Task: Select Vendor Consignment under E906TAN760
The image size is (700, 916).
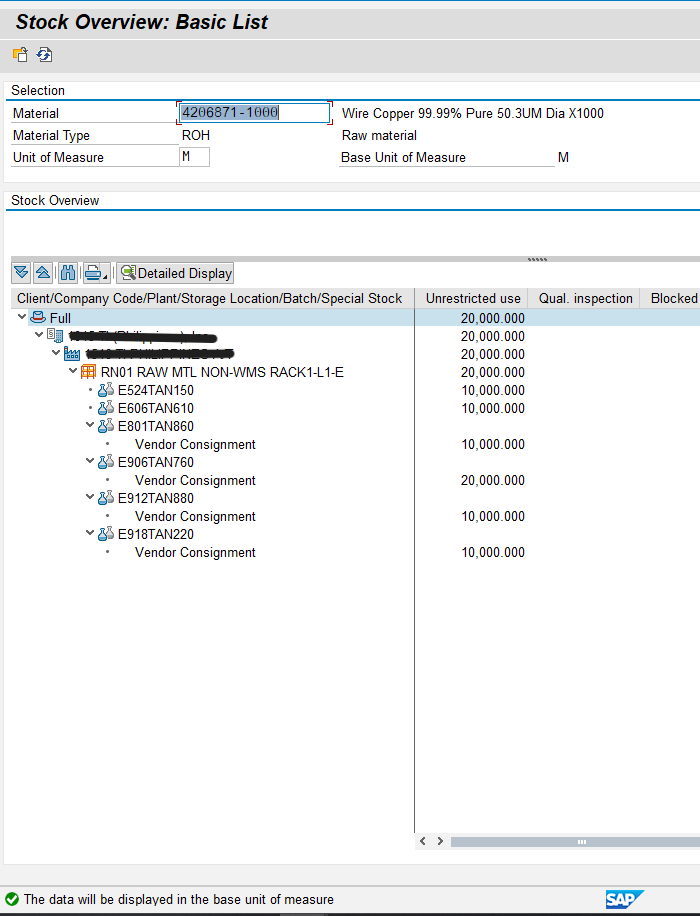Action: tap(195, 480)
